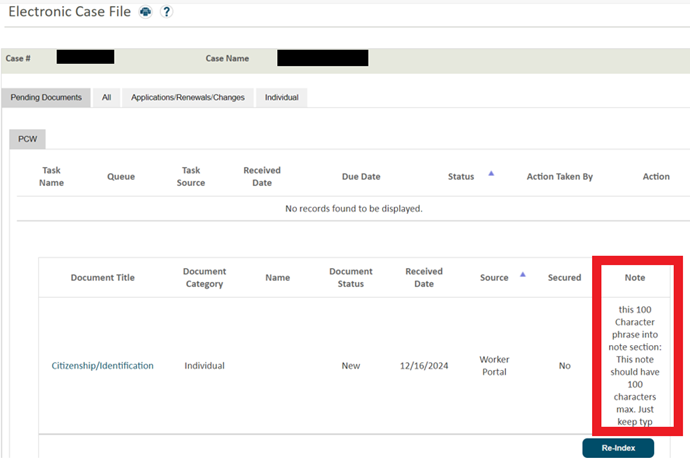690x468 pixels.
Task: Open the Individual tab
Action: (x=282, y=98)
